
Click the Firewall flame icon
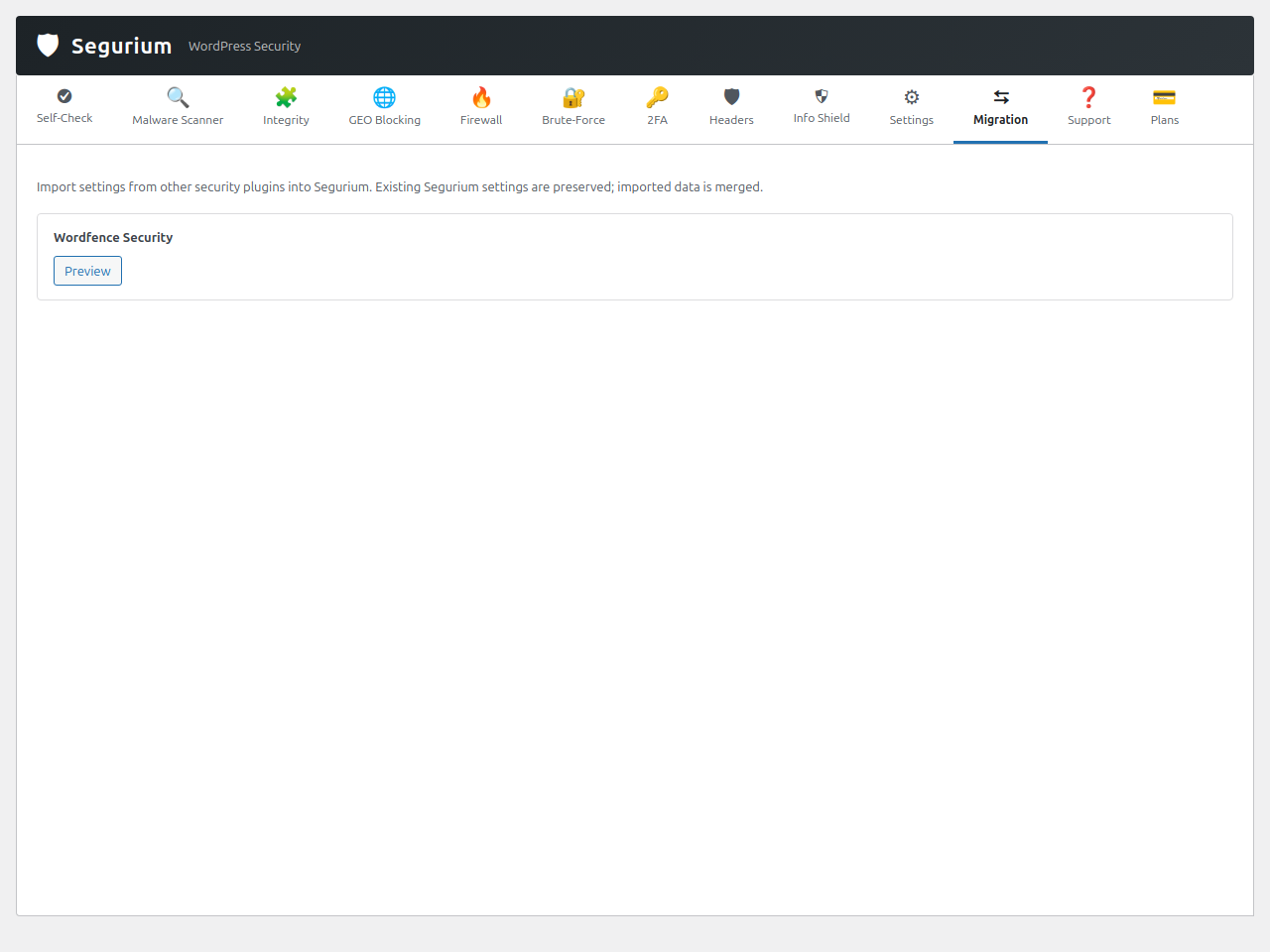pos(481,97)
